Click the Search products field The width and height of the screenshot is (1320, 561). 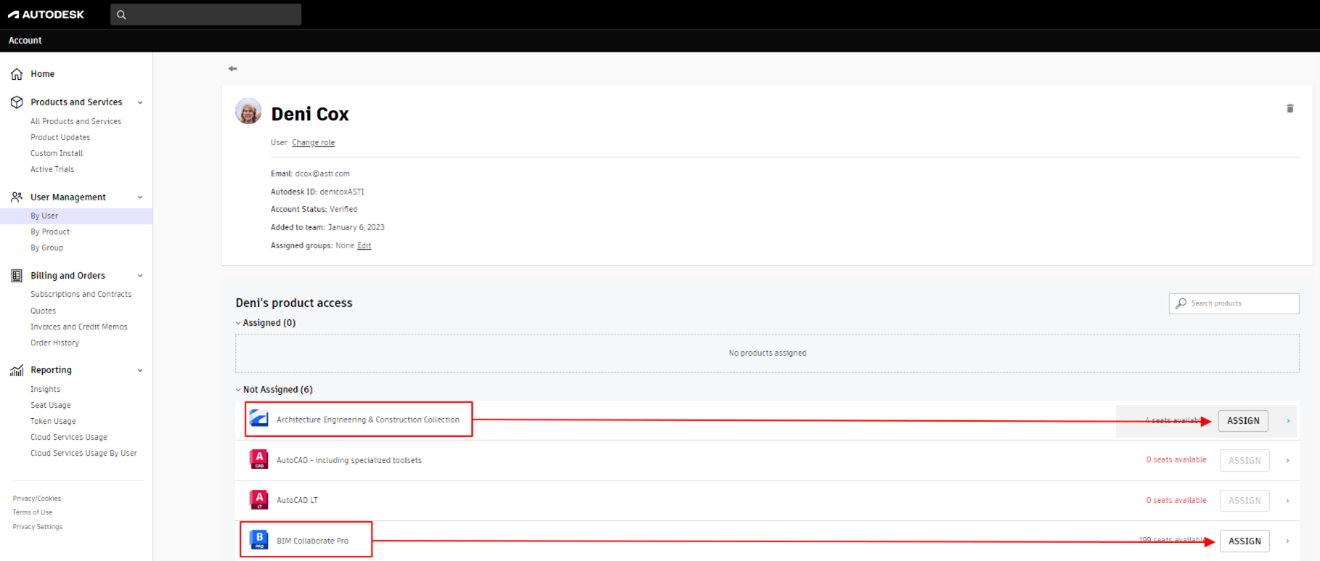pyautogui.click(x=1240, y=303)
